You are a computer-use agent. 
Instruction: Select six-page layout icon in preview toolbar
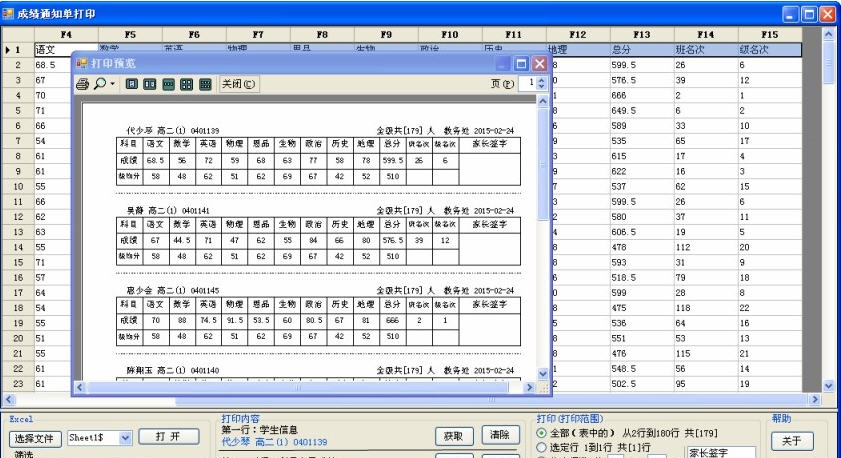(x=205, y=84)
